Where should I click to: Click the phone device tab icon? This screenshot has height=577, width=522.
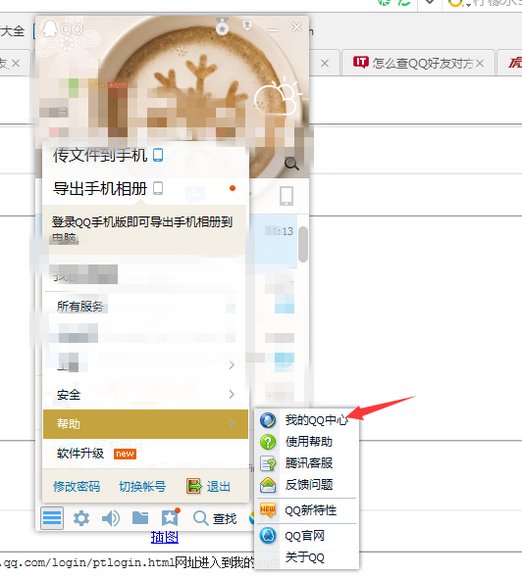click(x=286, y=196)
